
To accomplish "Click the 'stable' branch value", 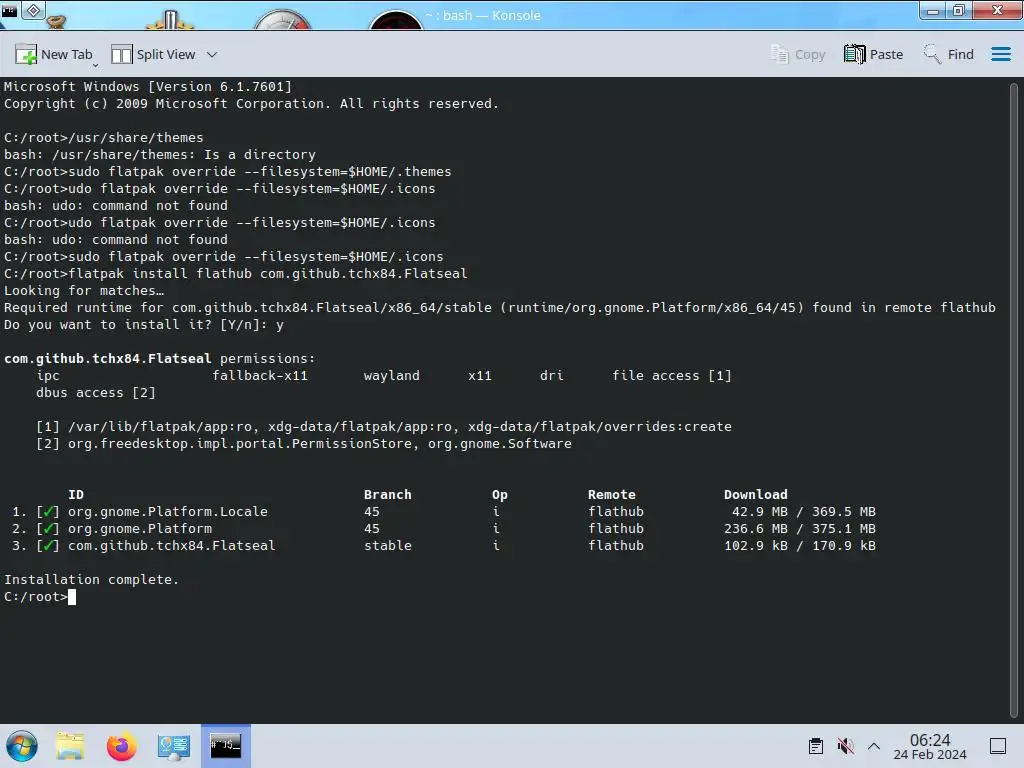I will pos(388,546).
